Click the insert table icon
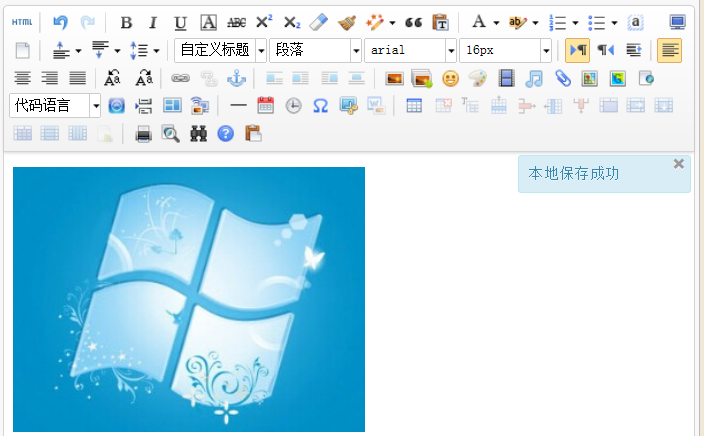 coord(414,106)
